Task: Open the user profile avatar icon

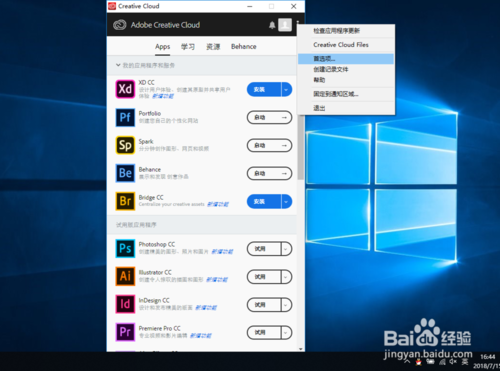Action: click(x=285, y=25)
